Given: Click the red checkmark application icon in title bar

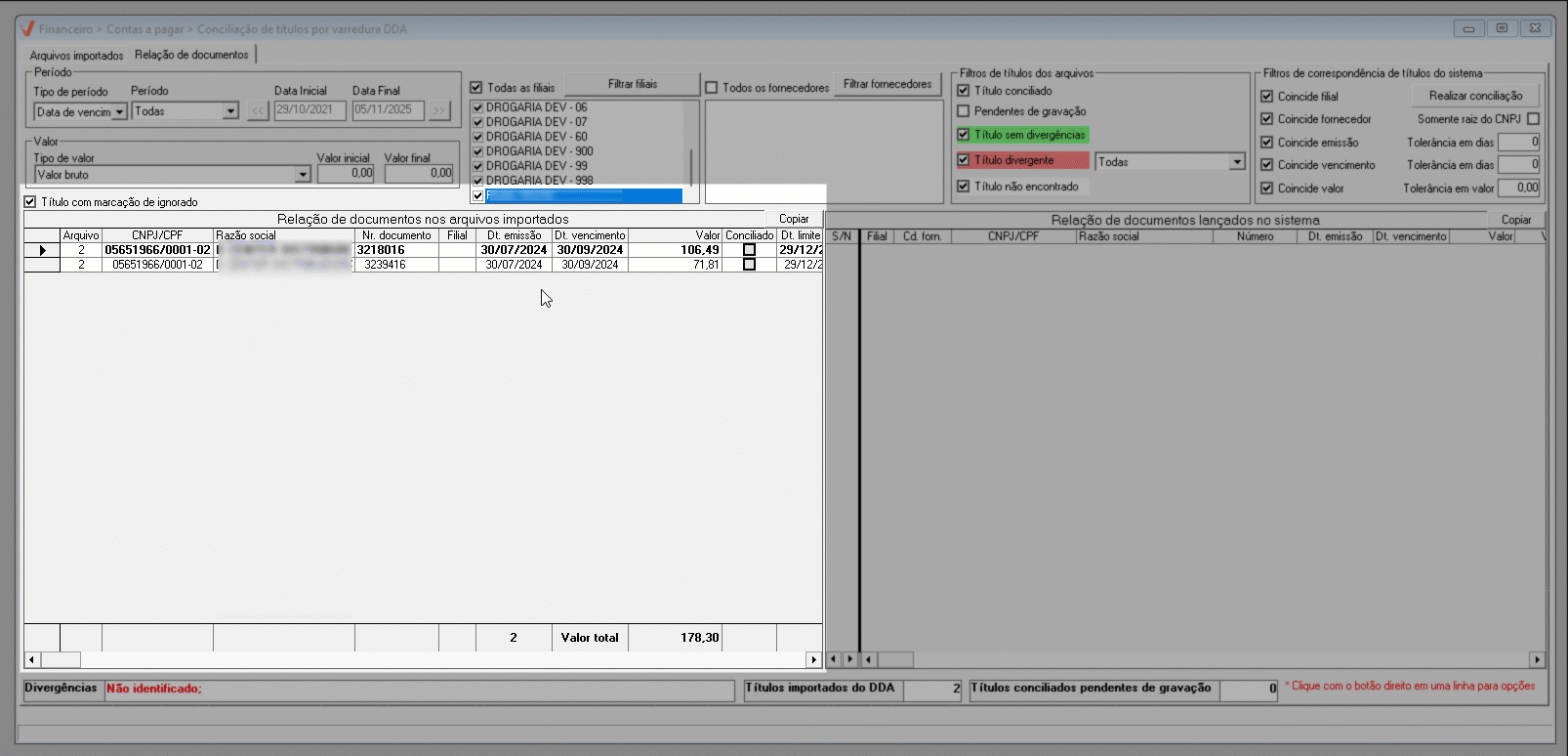Looking at the screenshot, I should click(27, 28).
